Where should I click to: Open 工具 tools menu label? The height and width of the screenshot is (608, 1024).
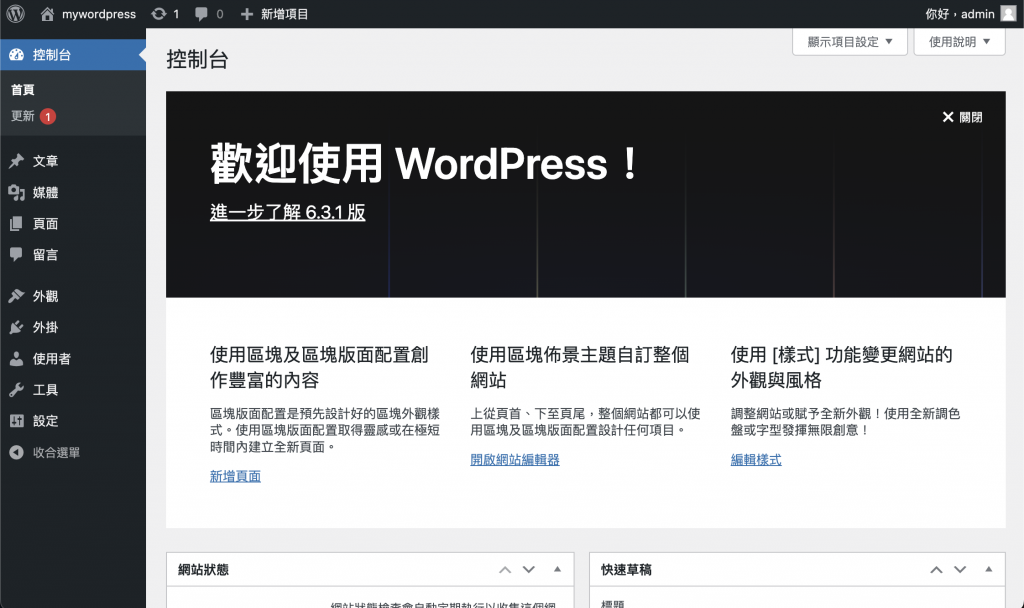tap(46, 390)
